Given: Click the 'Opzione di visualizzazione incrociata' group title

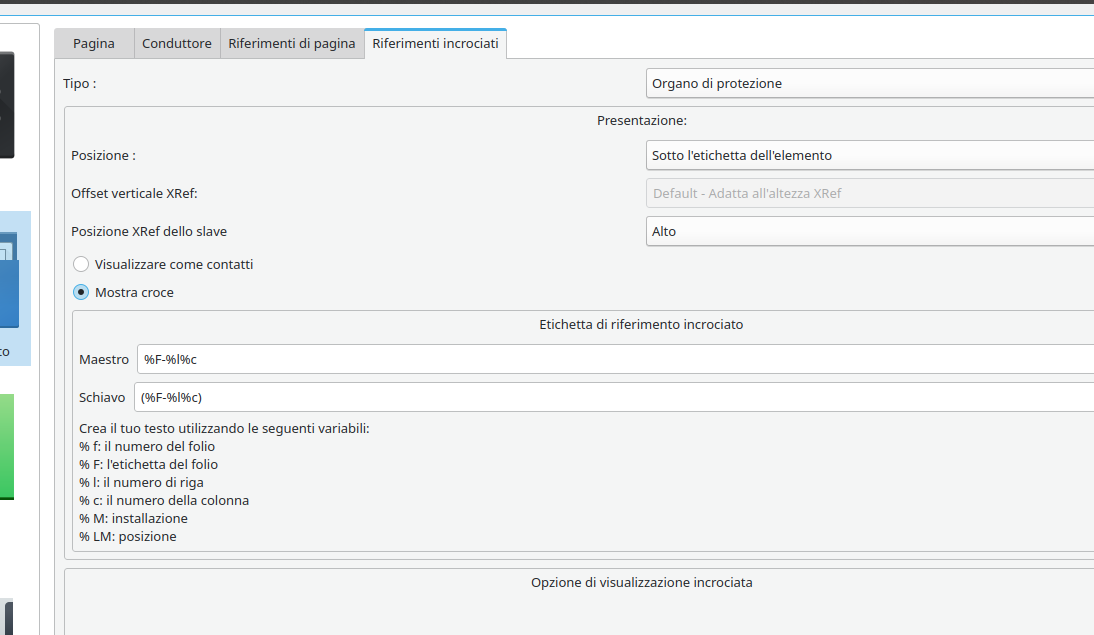Looking at the screenshot, I should click(641, 583).
